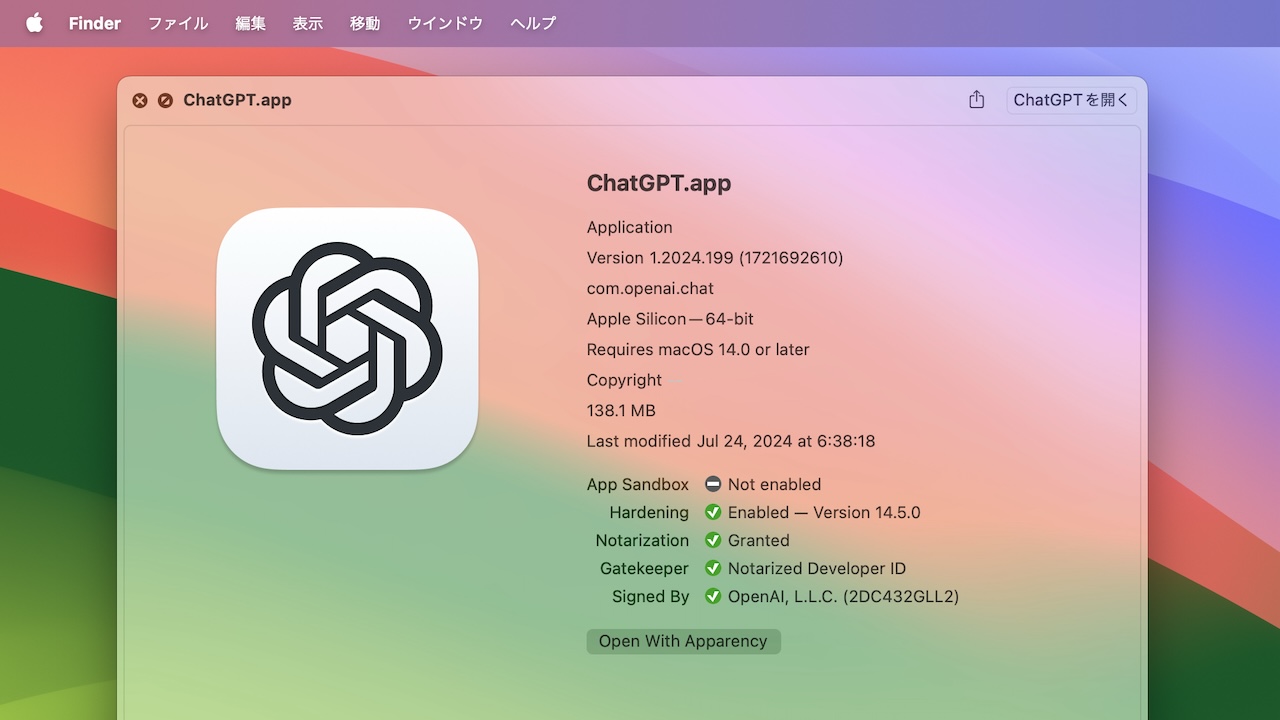Open the 編集 menu

point(250,23)
